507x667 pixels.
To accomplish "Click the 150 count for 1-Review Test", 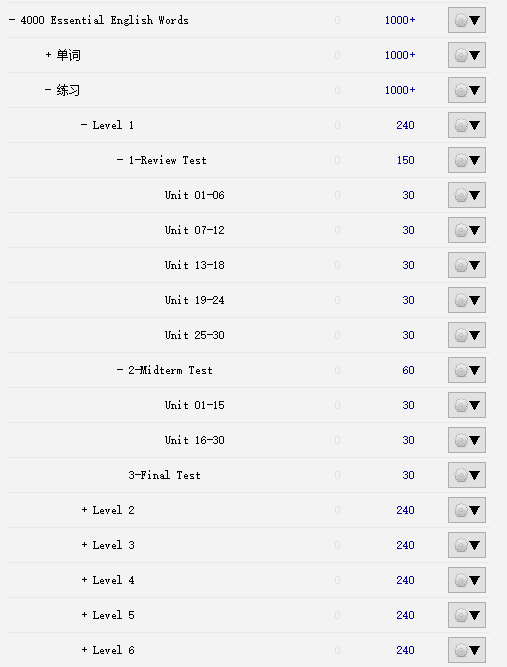I will point(405,160).
